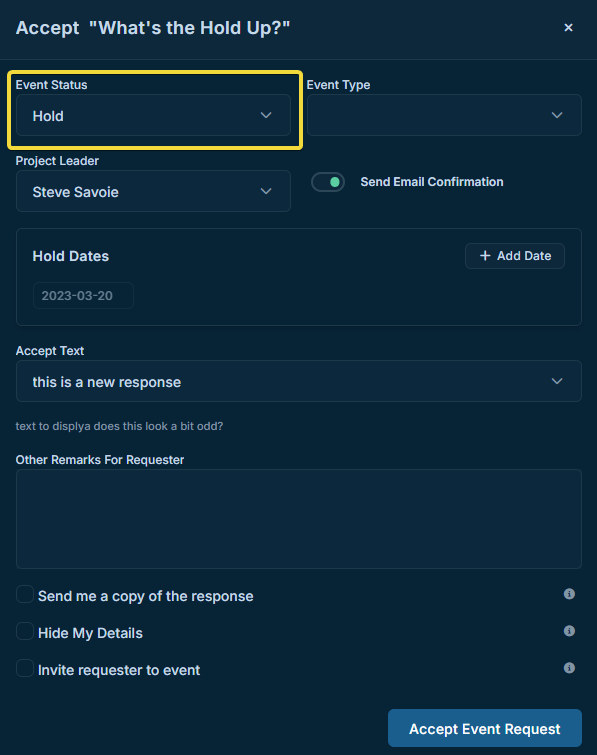Click the Event Status chevron arrow
The width and height of the screenshot is (597, 755).
click(x=266, y=115)
